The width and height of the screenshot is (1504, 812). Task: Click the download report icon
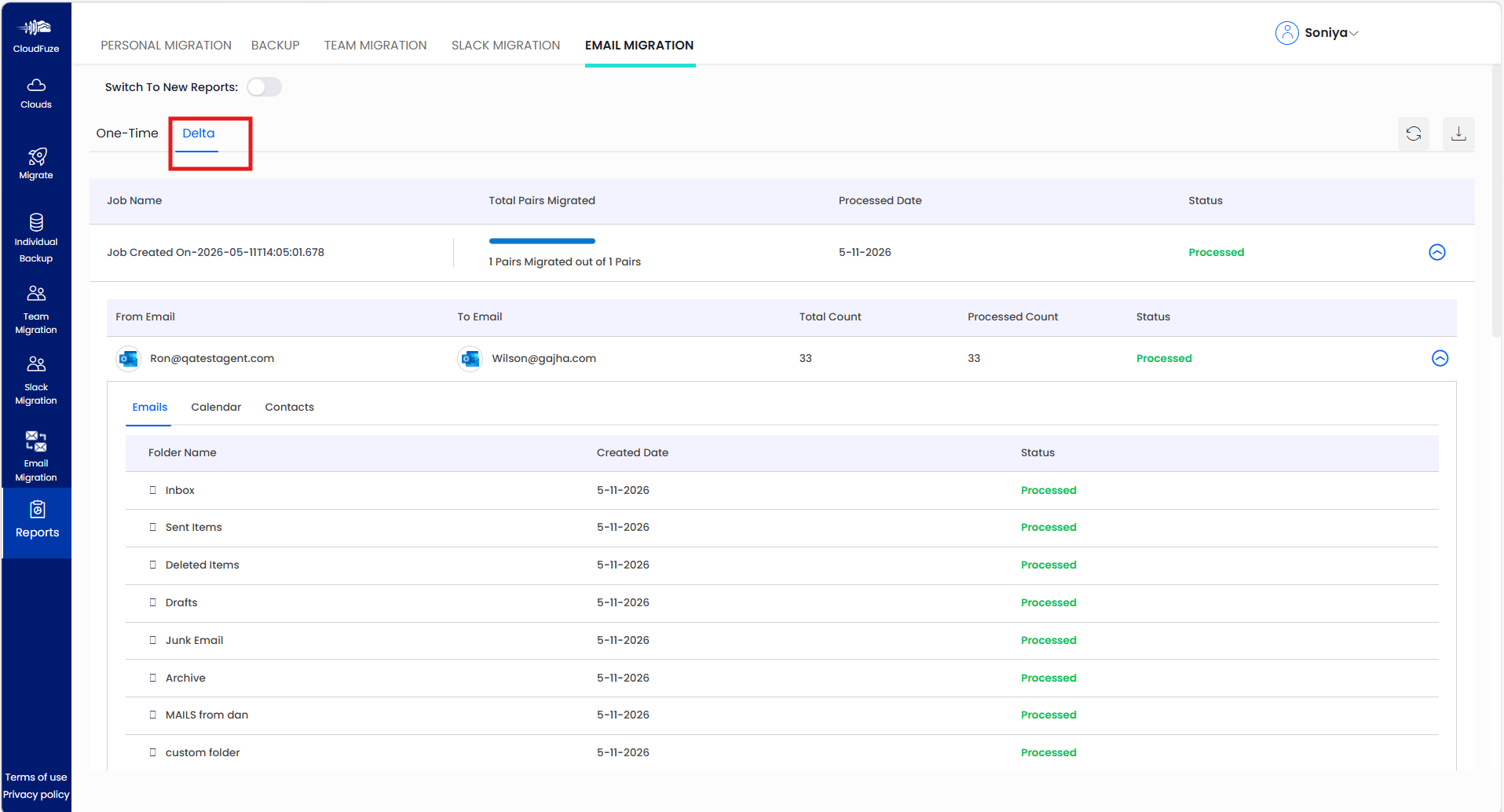pos(1458,134)
